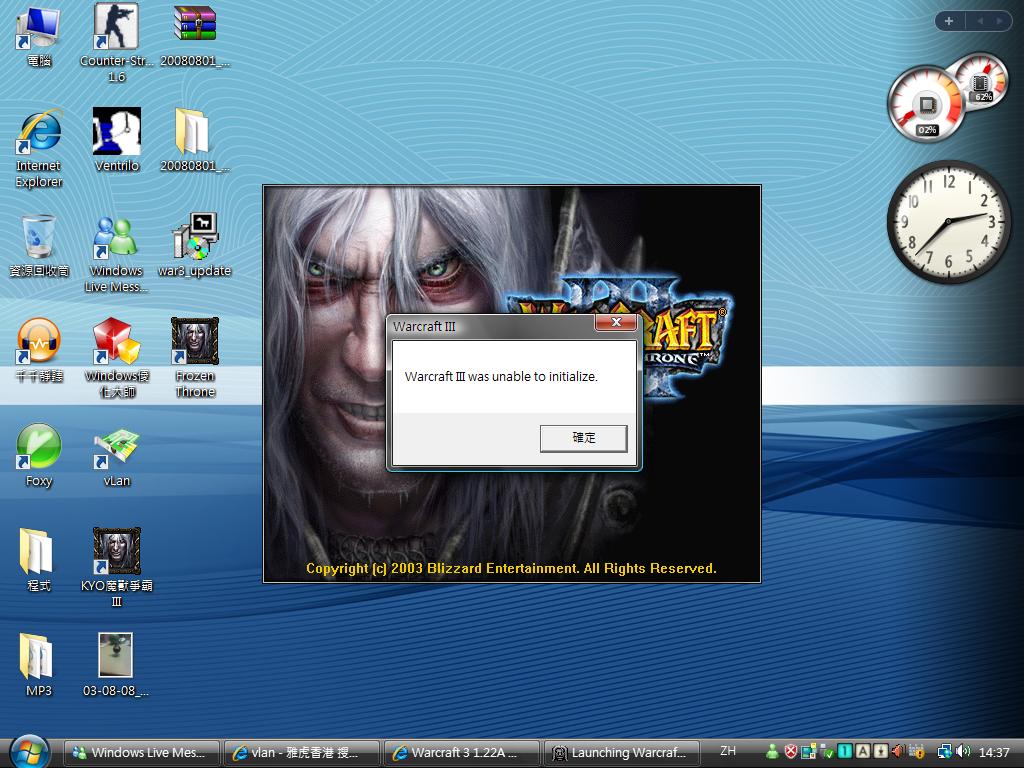Switch to the Windows Live Messenger taskbar button
Screen dimensions: 1024x768
click(x=139, y=752)
